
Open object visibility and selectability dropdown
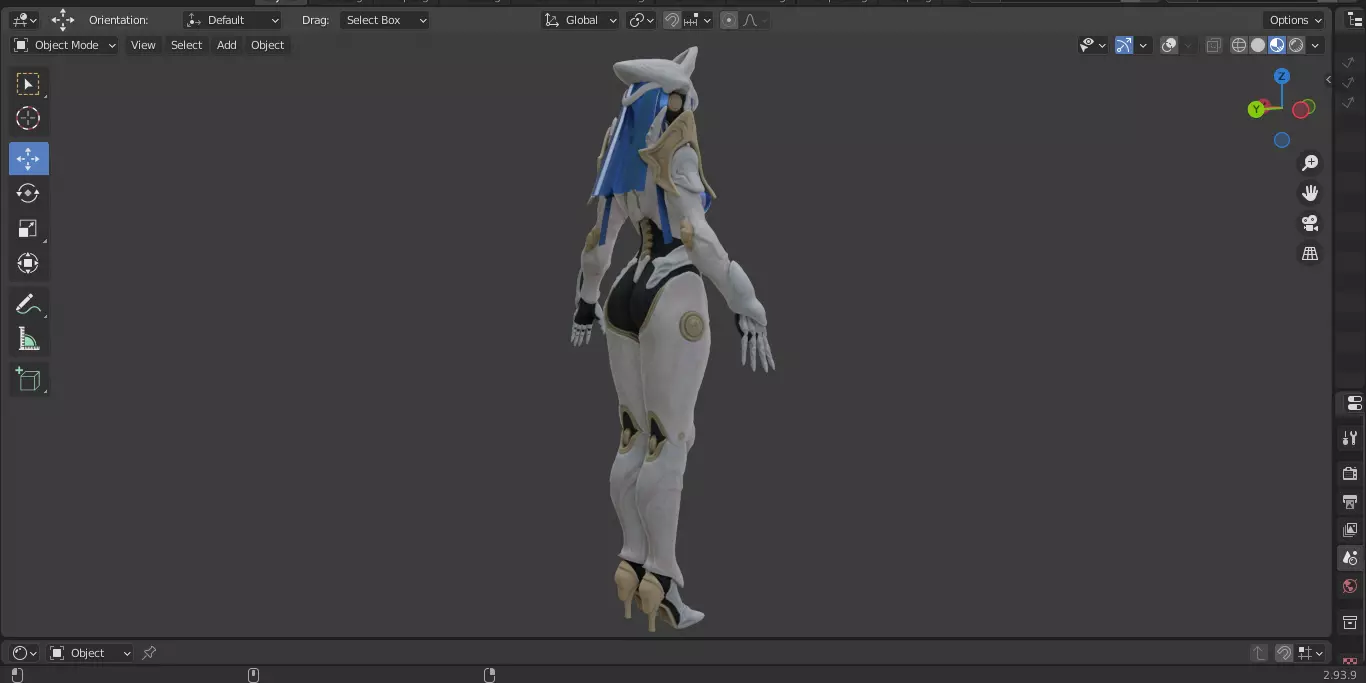(x=1093, y=45)
